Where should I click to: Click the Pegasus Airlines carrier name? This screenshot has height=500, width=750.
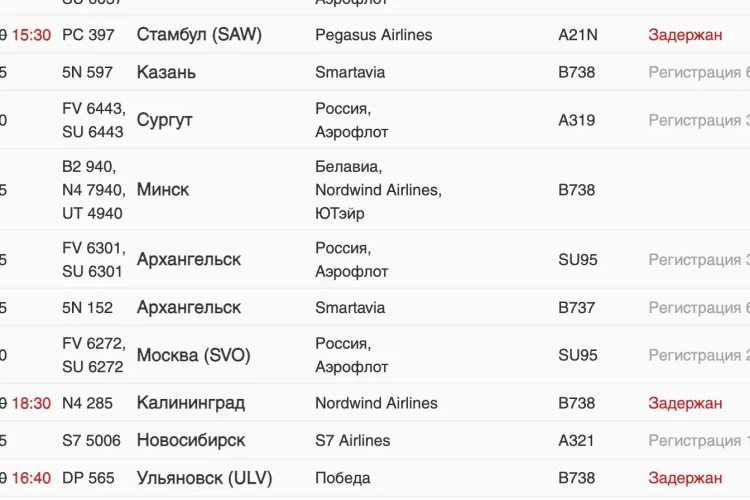tap(374, 35)
